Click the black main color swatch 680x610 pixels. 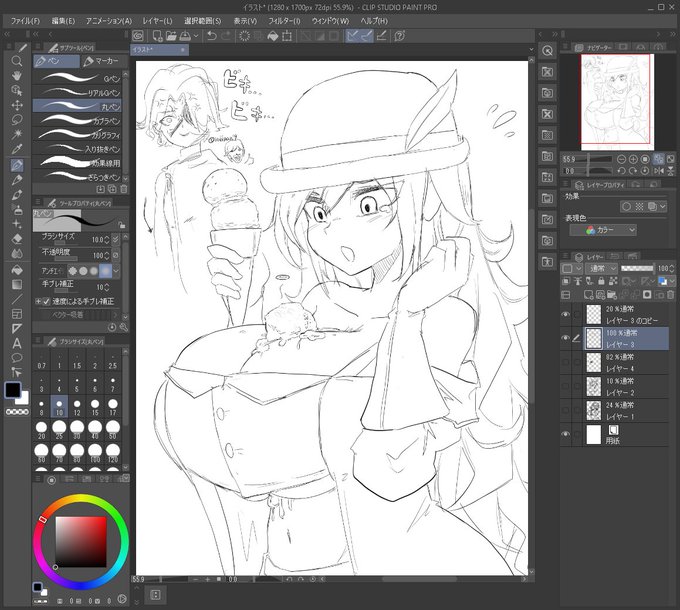[x=12, y=390]
